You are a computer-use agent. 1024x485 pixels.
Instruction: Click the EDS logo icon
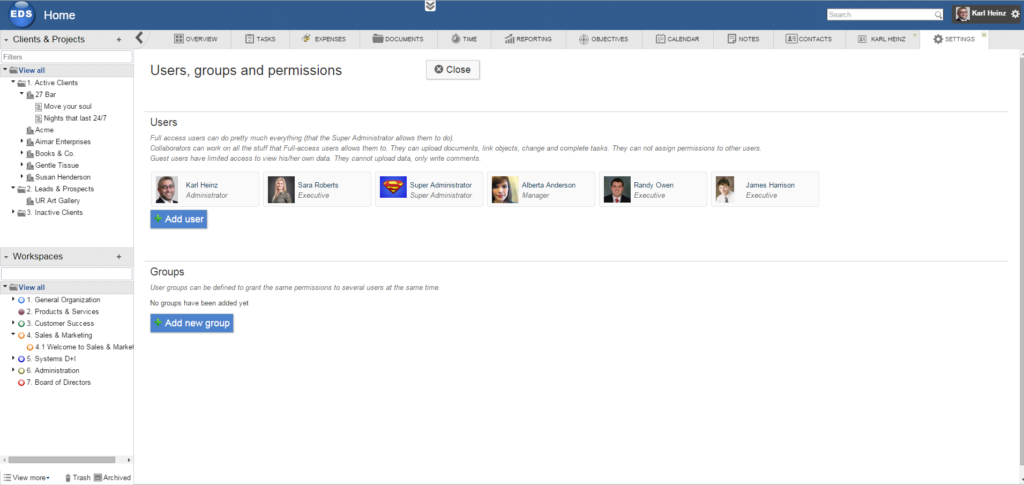click(x=20, y=14)
